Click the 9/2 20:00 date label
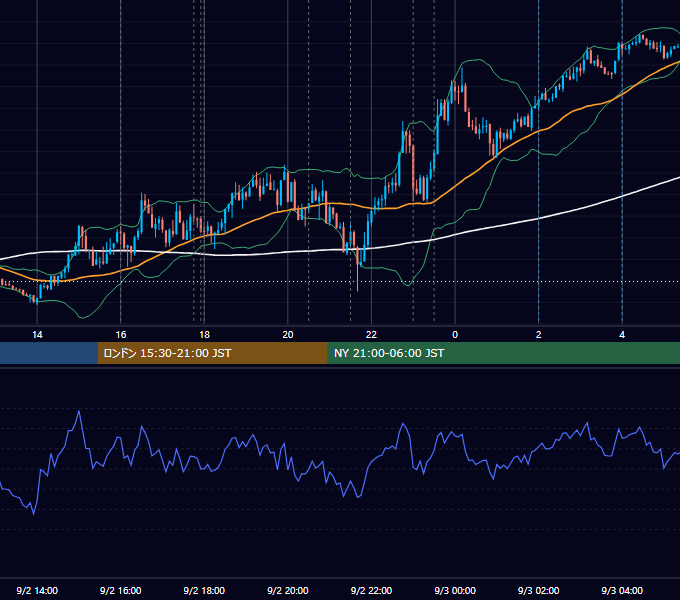The width and height of the screenshot is (680, 600). click(x=288, y=590)
